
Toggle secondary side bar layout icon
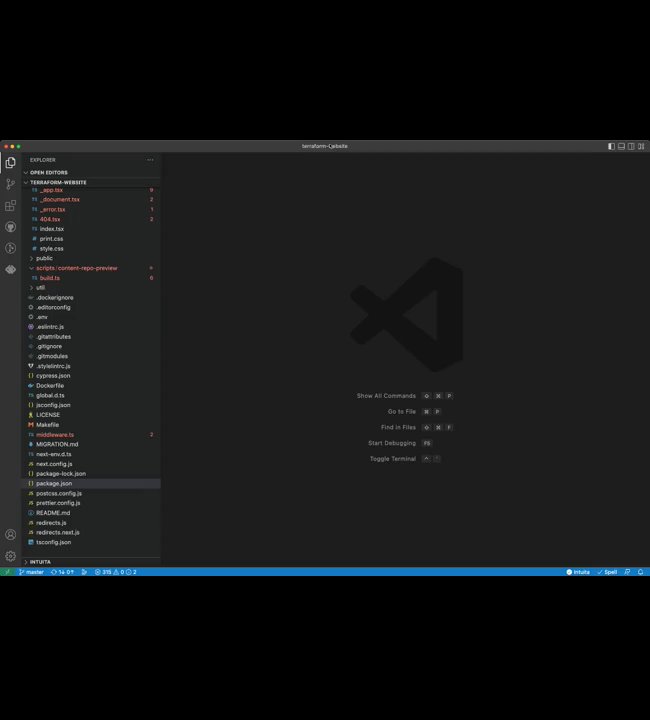[631, 146]
